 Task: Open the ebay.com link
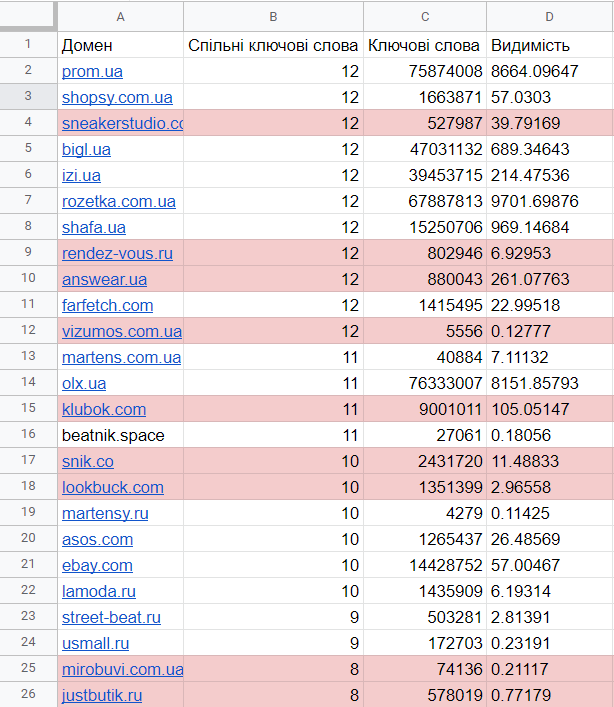pos(97,565)
